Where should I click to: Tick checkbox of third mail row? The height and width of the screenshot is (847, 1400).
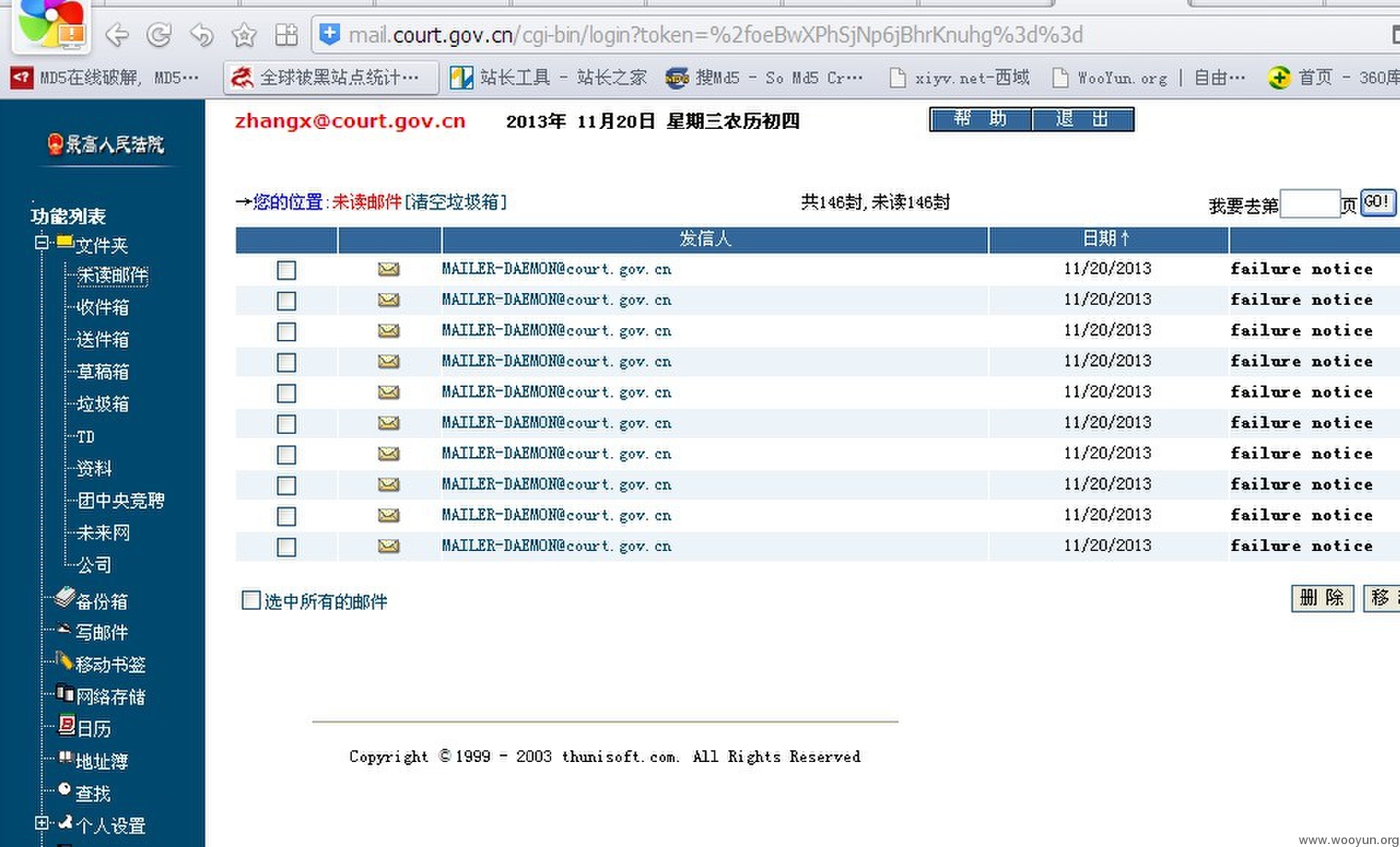click(x=287, y=332)
